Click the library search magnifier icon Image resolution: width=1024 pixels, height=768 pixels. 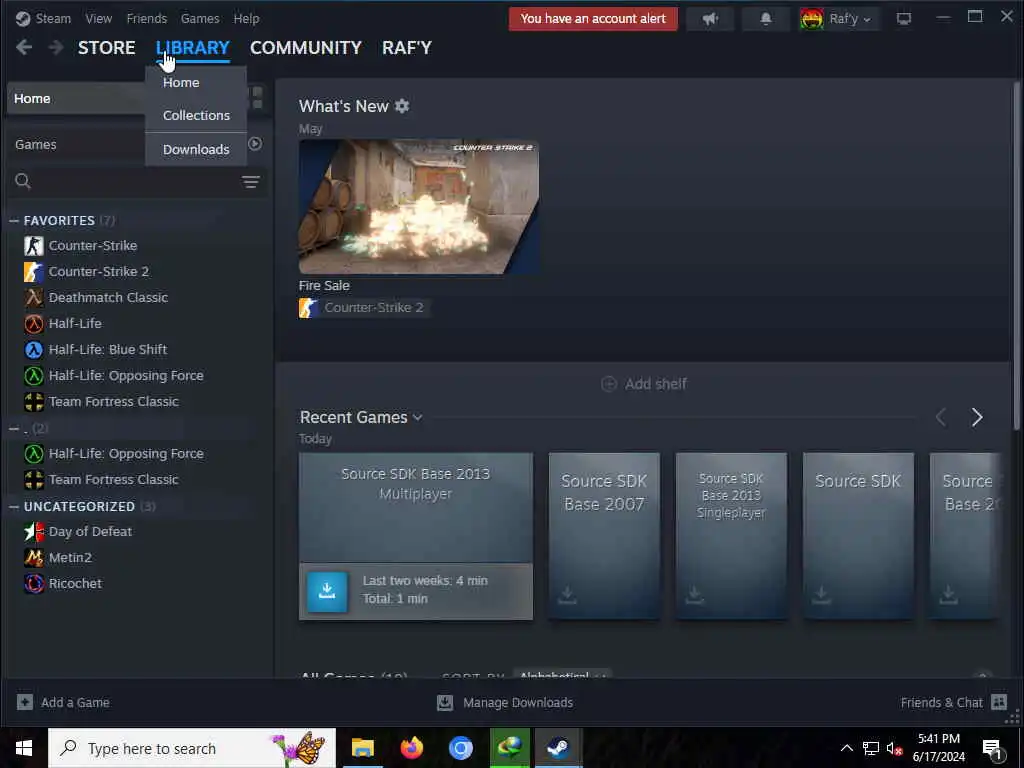tap(23, 181)
